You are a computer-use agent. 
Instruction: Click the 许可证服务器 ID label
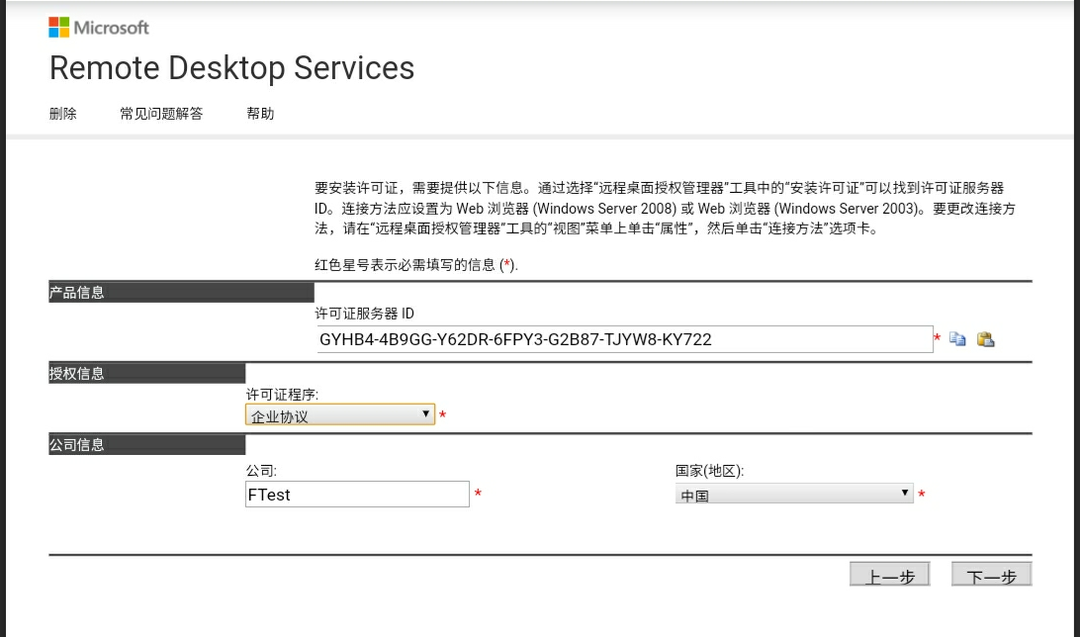(x=364, y=314)
